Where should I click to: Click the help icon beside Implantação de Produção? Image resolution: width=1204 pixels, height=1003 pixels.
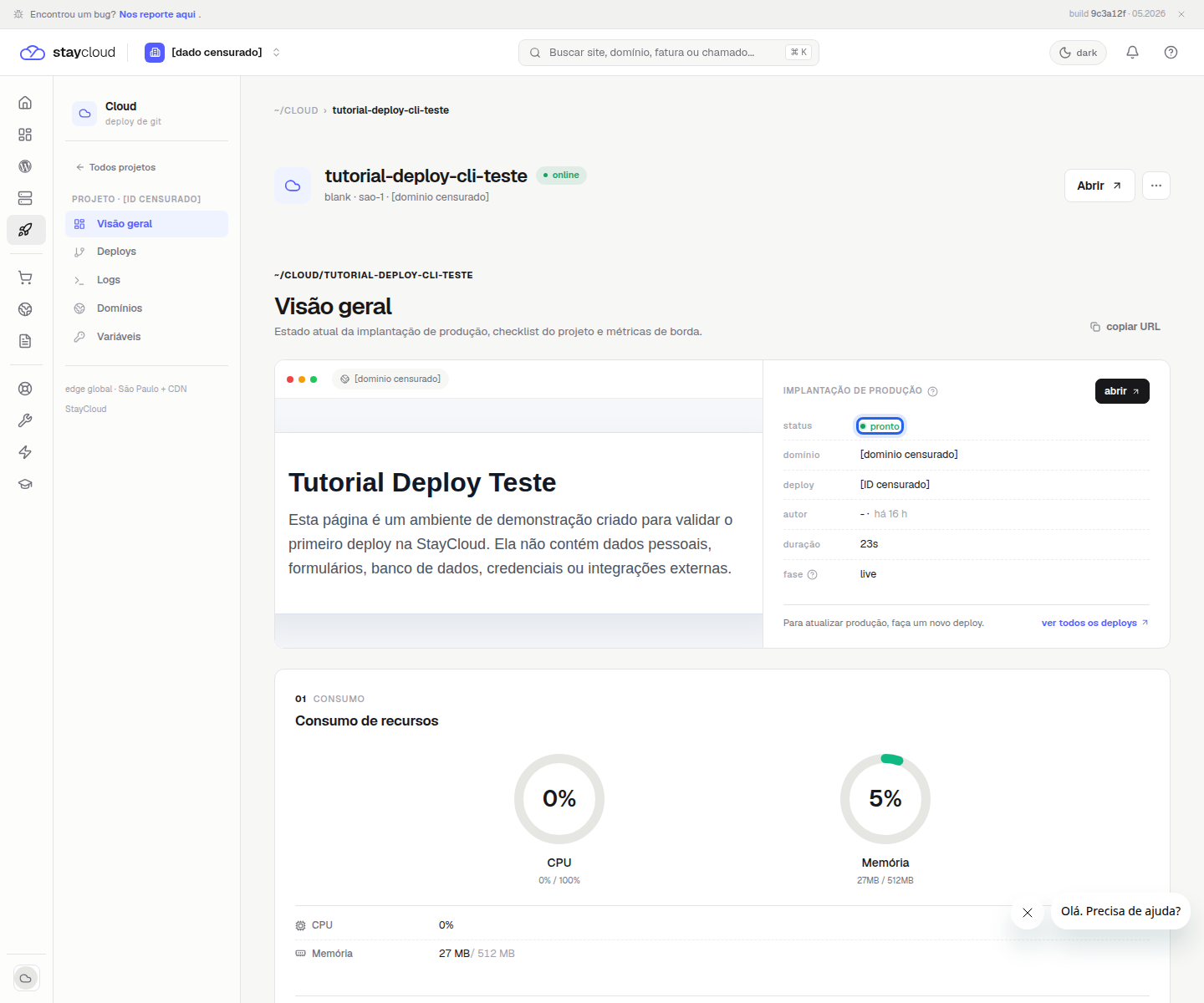click(x=933, y=391)
